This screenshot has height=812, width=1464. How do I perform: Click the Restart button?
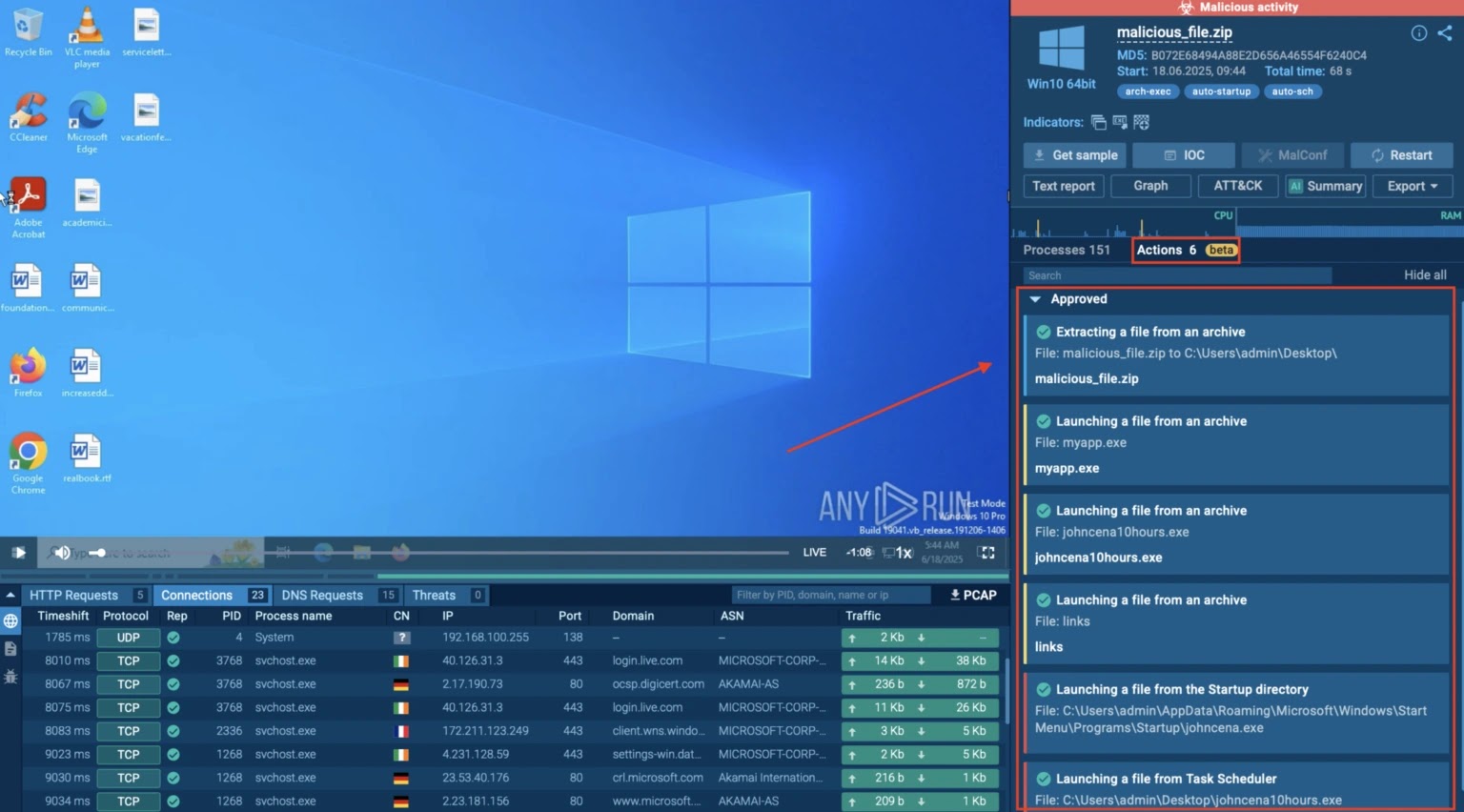[1401, 155]
